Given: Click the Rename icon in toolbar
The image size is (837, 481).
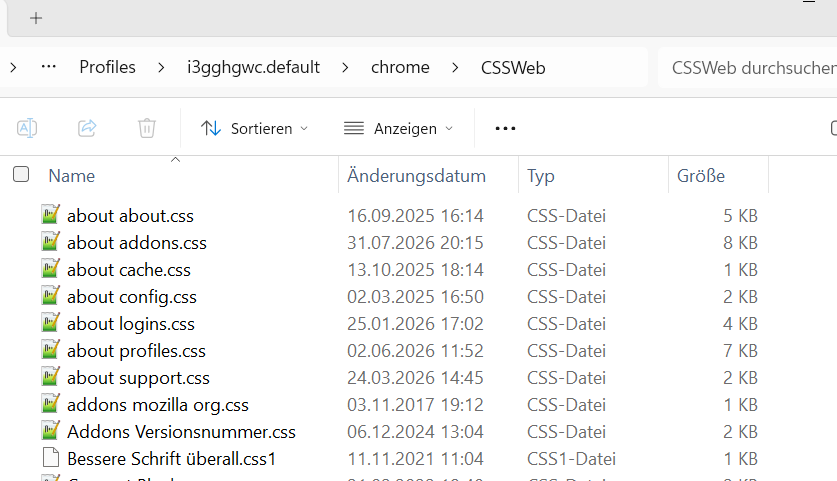Looking at the screenshot, I should click(27, 128).
